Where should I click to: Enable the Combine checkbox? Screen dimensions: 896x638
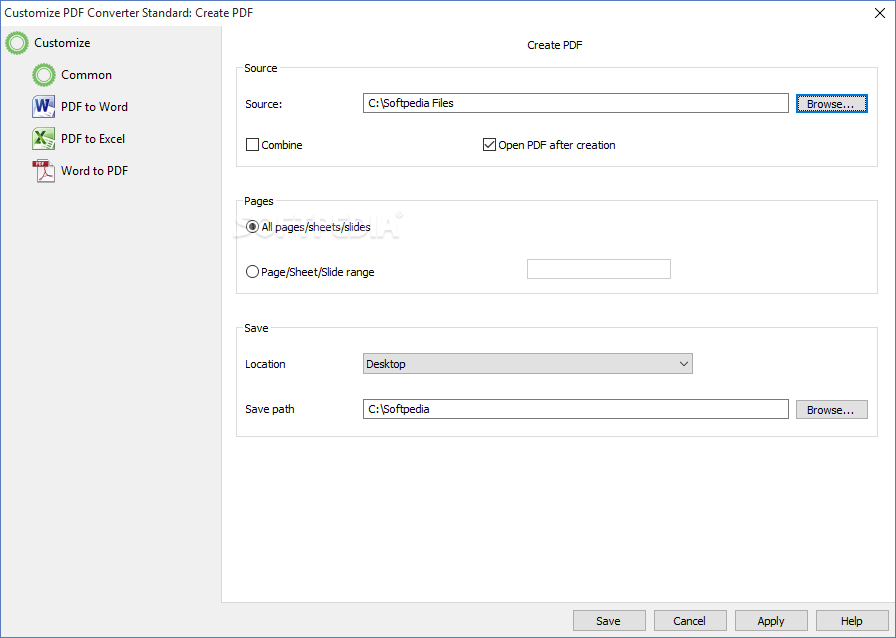click(252, 145)
